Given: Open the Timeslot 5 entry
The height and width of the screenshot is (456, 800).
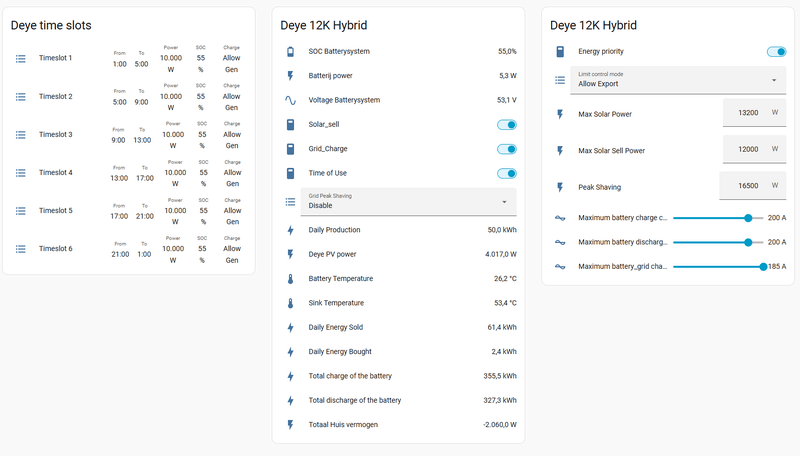Looking at the screenshot, I should point(129,211).
